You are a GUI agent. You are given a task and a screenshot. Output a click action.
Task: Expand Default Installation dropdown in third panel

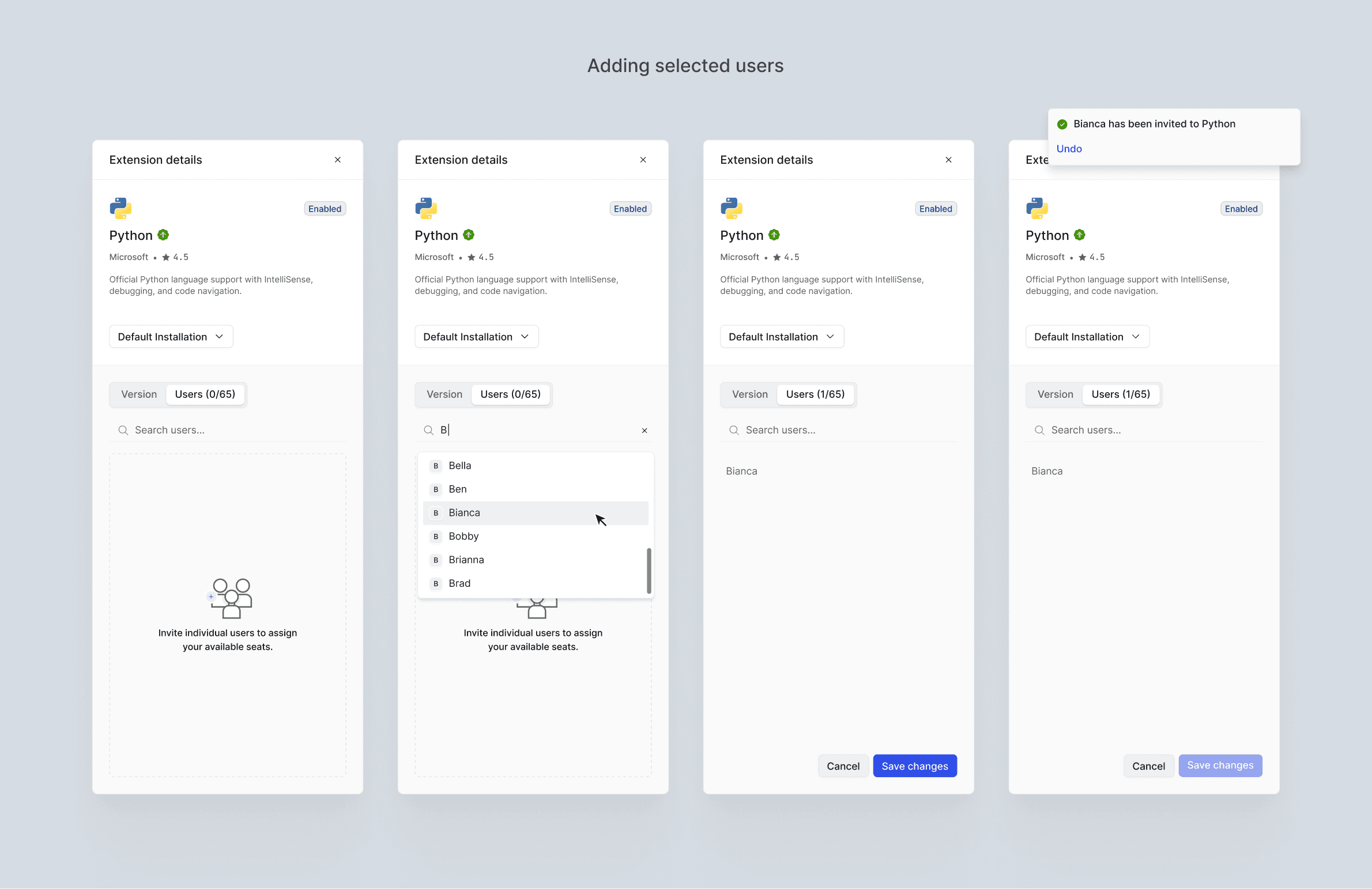click(x=782, y=337)
